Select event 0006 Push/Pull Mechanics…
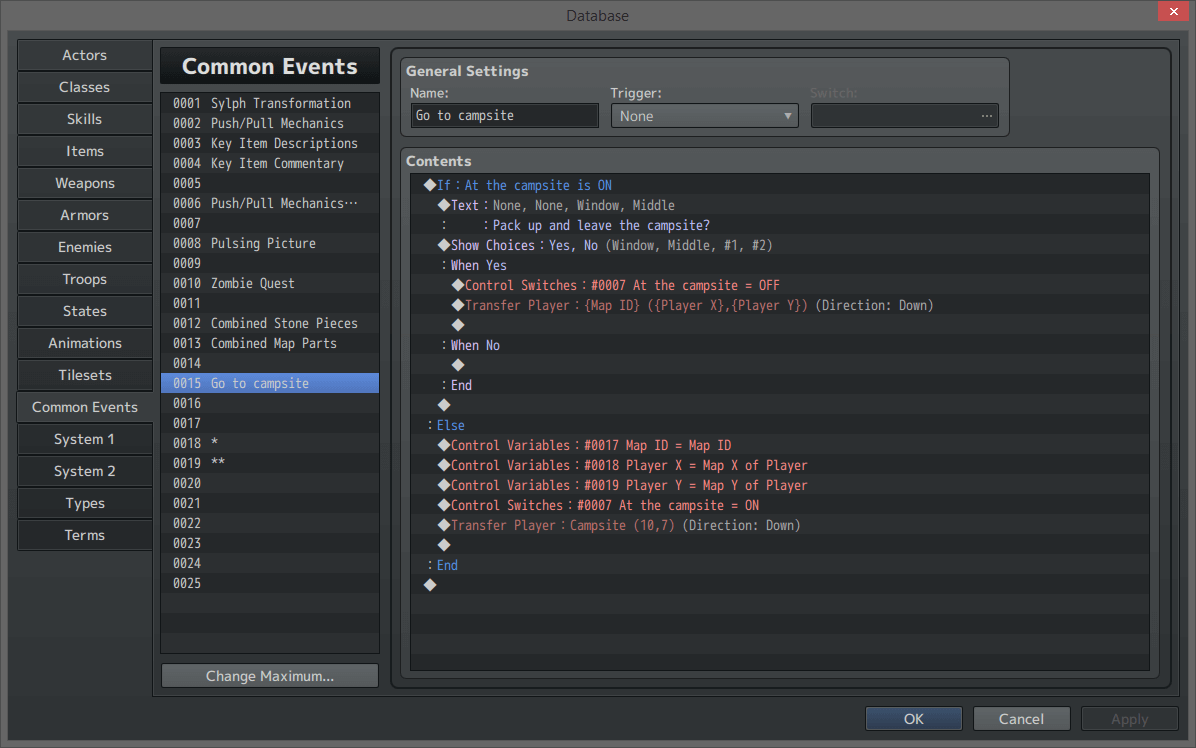Viewport: 1196px width, 748px height. click(270, 203)
